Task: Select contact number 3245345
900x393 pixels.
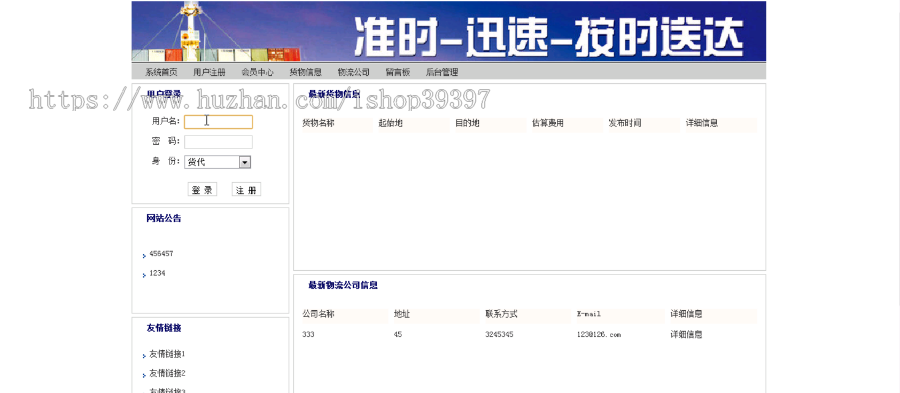Action: [499, 334]
